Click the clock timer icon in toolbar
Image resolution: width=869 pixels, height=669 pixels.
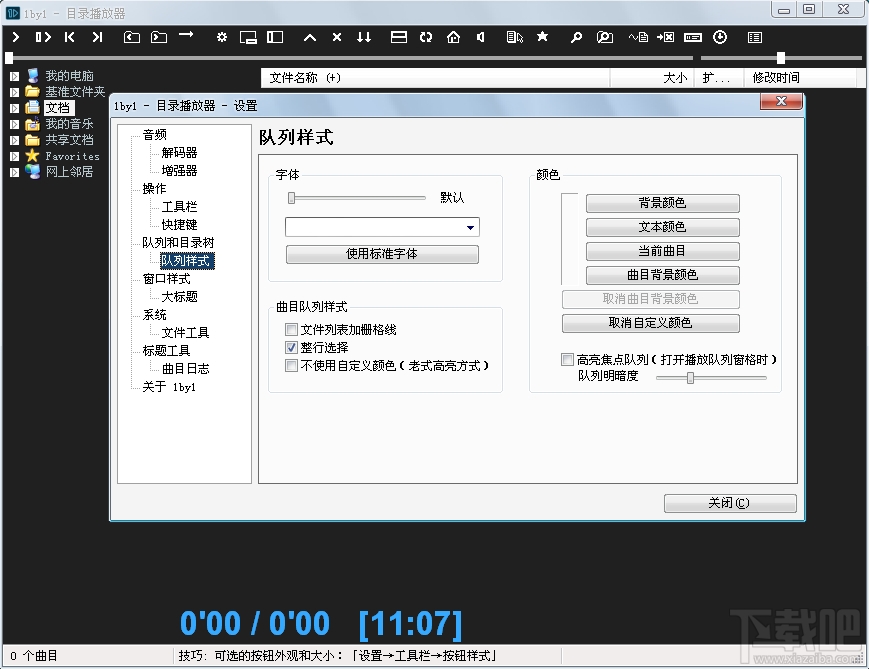720,37
